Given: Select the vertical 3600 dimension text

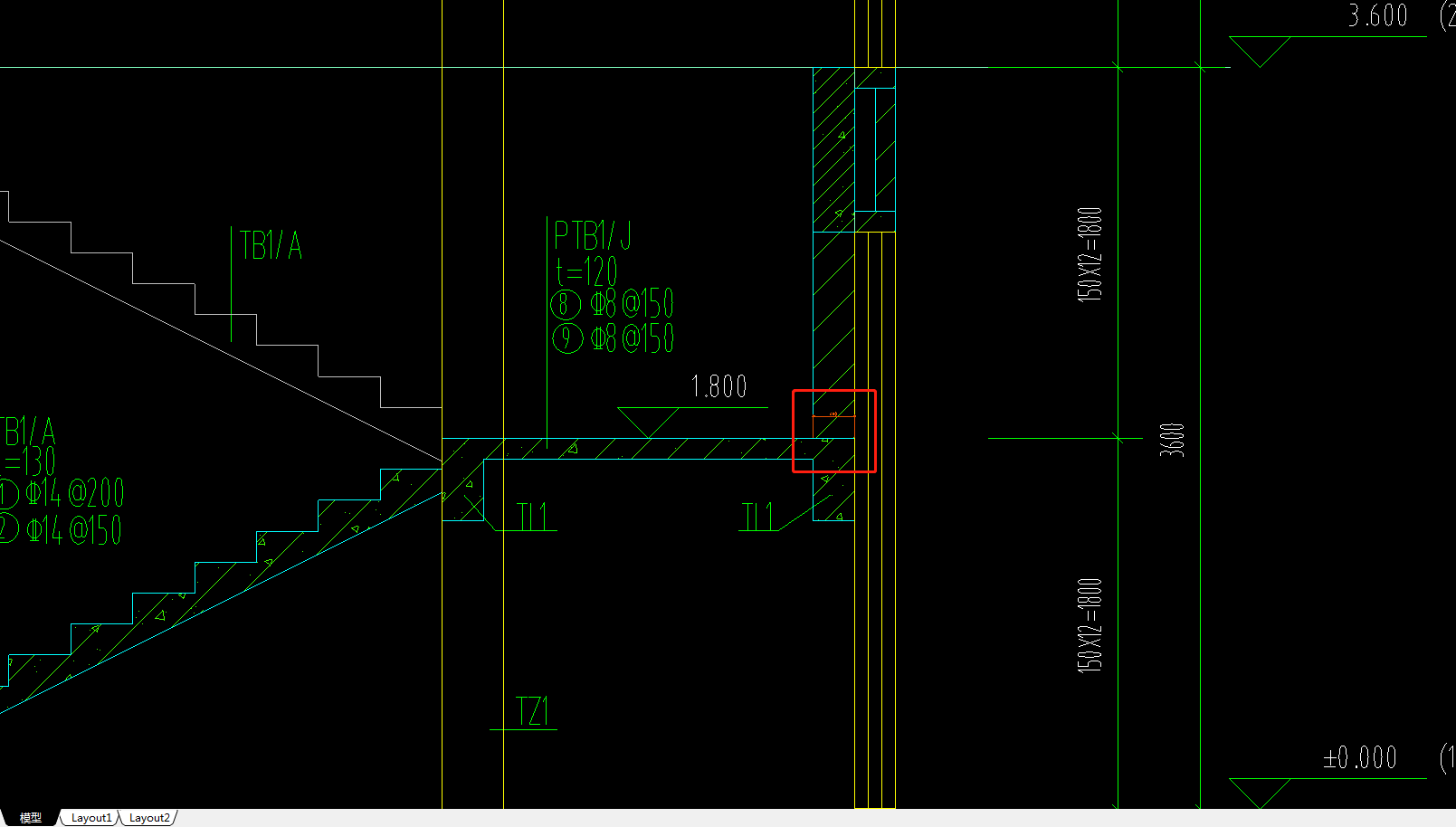Looking at the screenshot, I should click(x=1172, y=440).
